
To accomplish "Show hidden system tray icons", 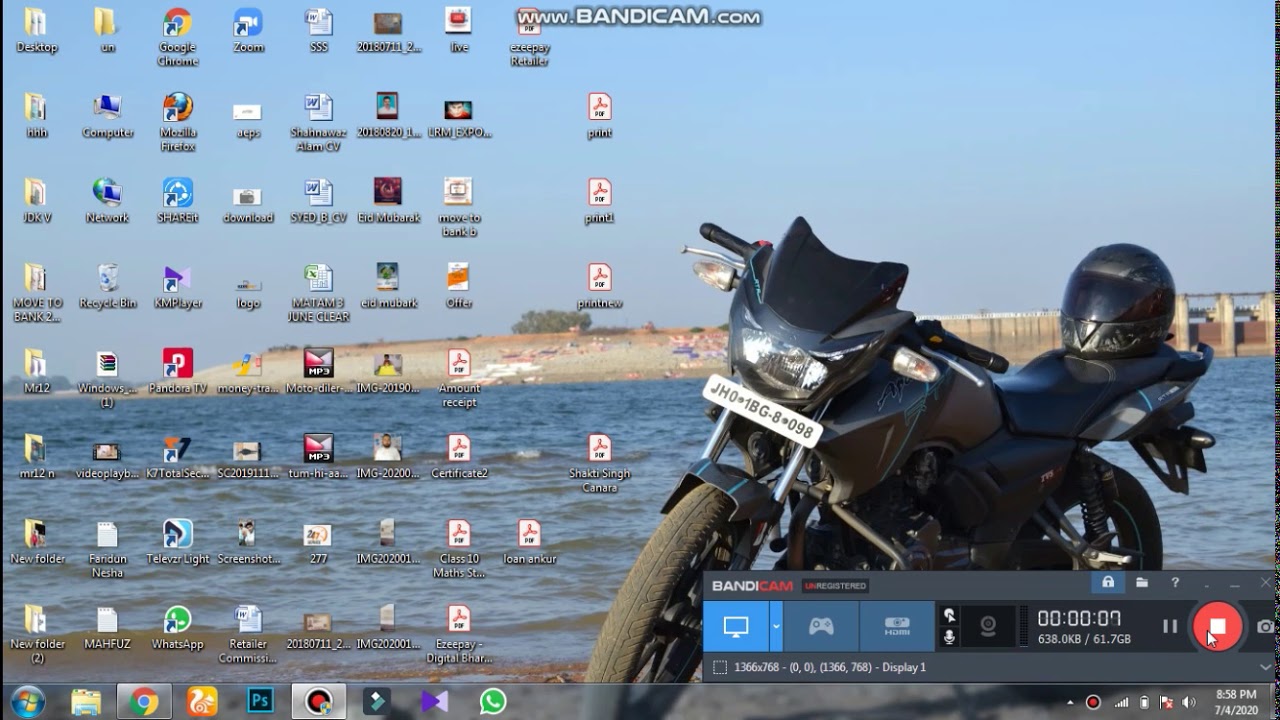I will coord(1070,702).
